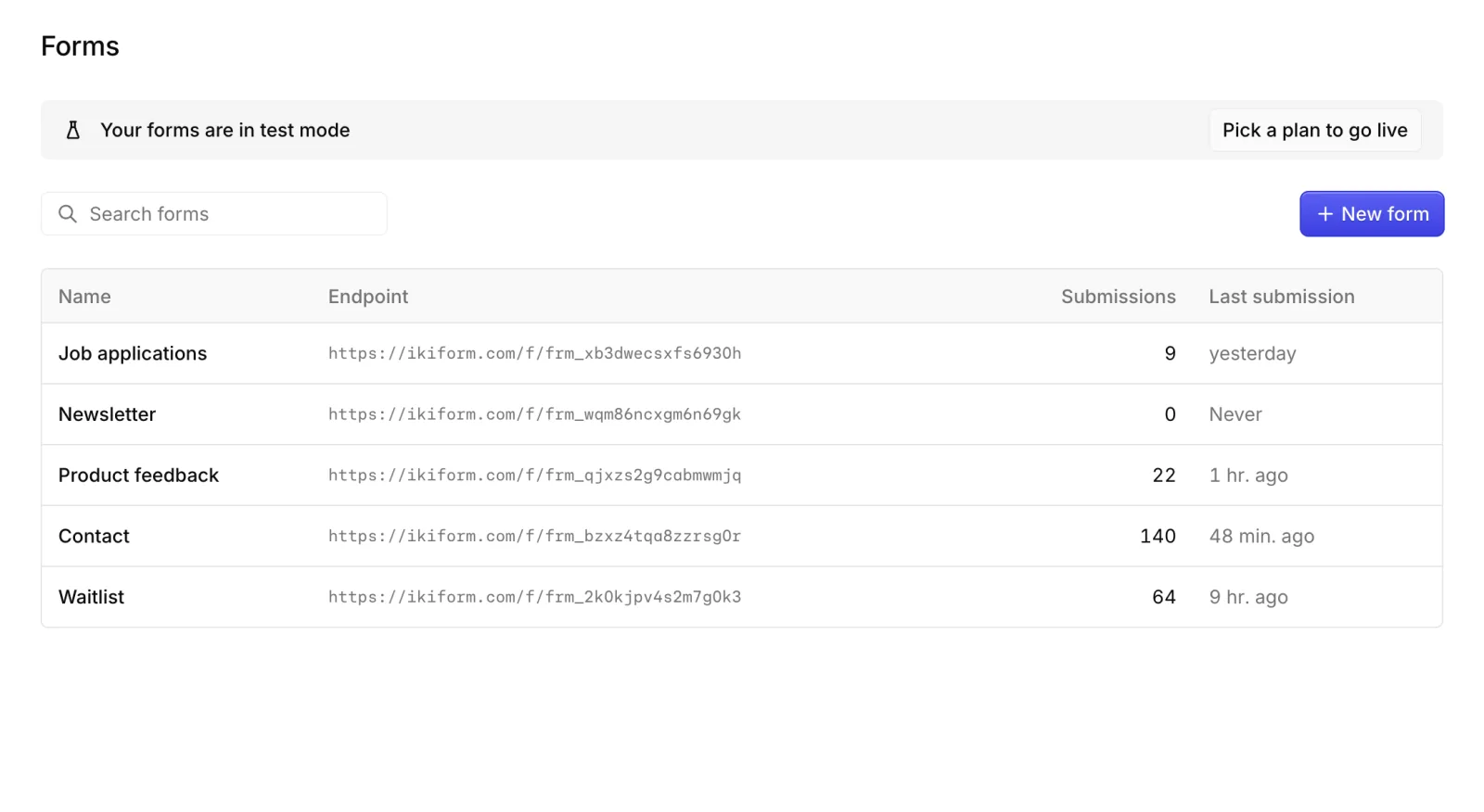The image size is (1484, 812).
Task: Select the Product feedback endpoint URL
Action: tap(534, 476)
